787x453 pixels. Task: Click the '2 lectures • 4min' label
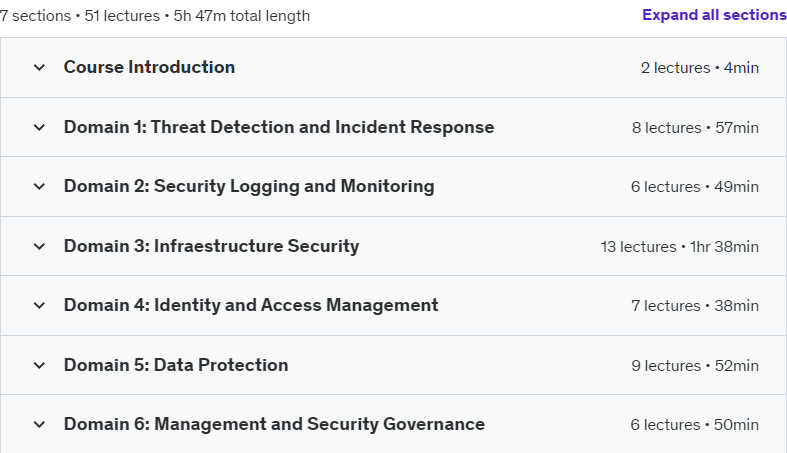click(x=700, y=68)
